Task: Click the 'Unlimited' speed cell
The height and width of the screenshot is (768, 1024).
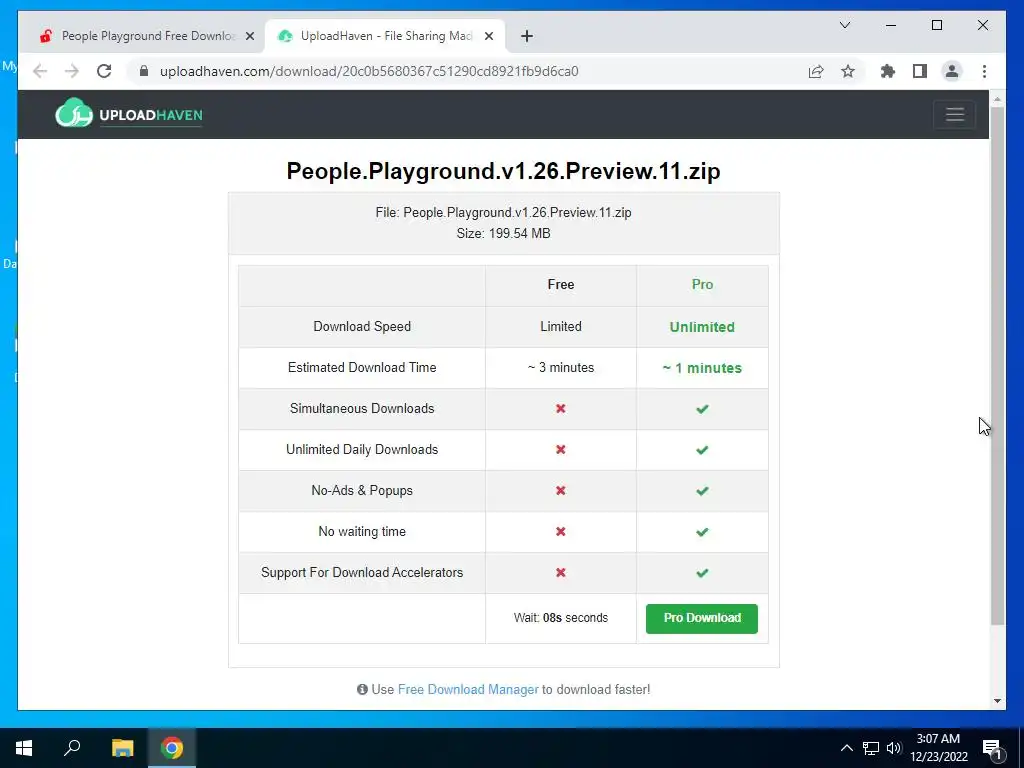Action: (702, 327)
